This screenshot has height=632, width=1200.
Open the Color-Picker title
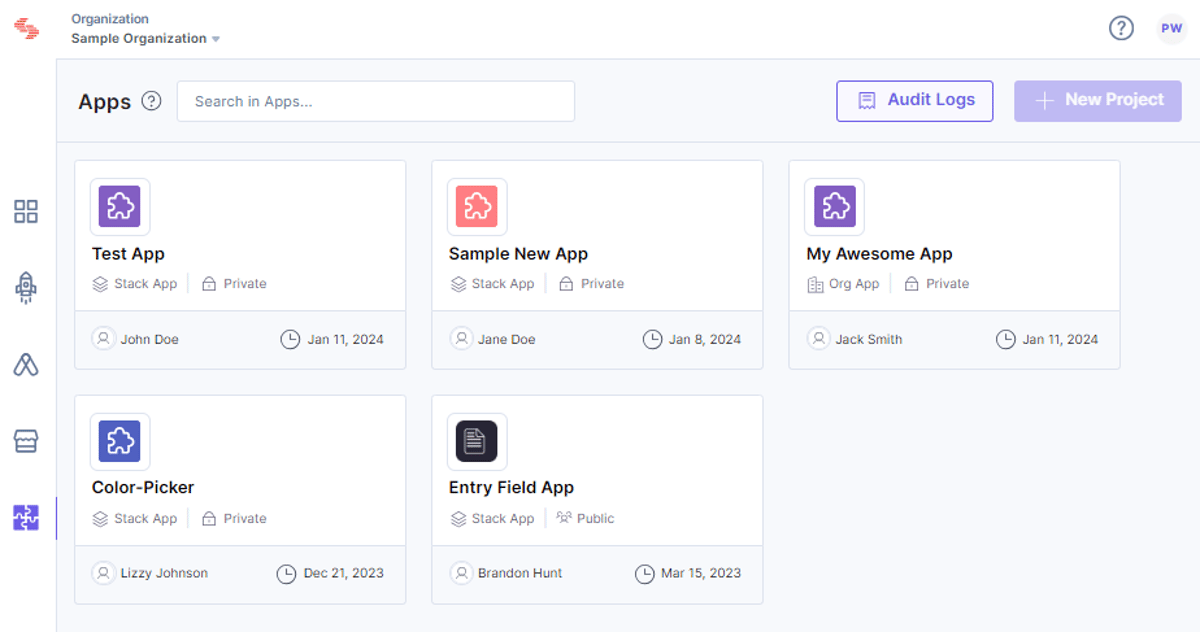143,487
